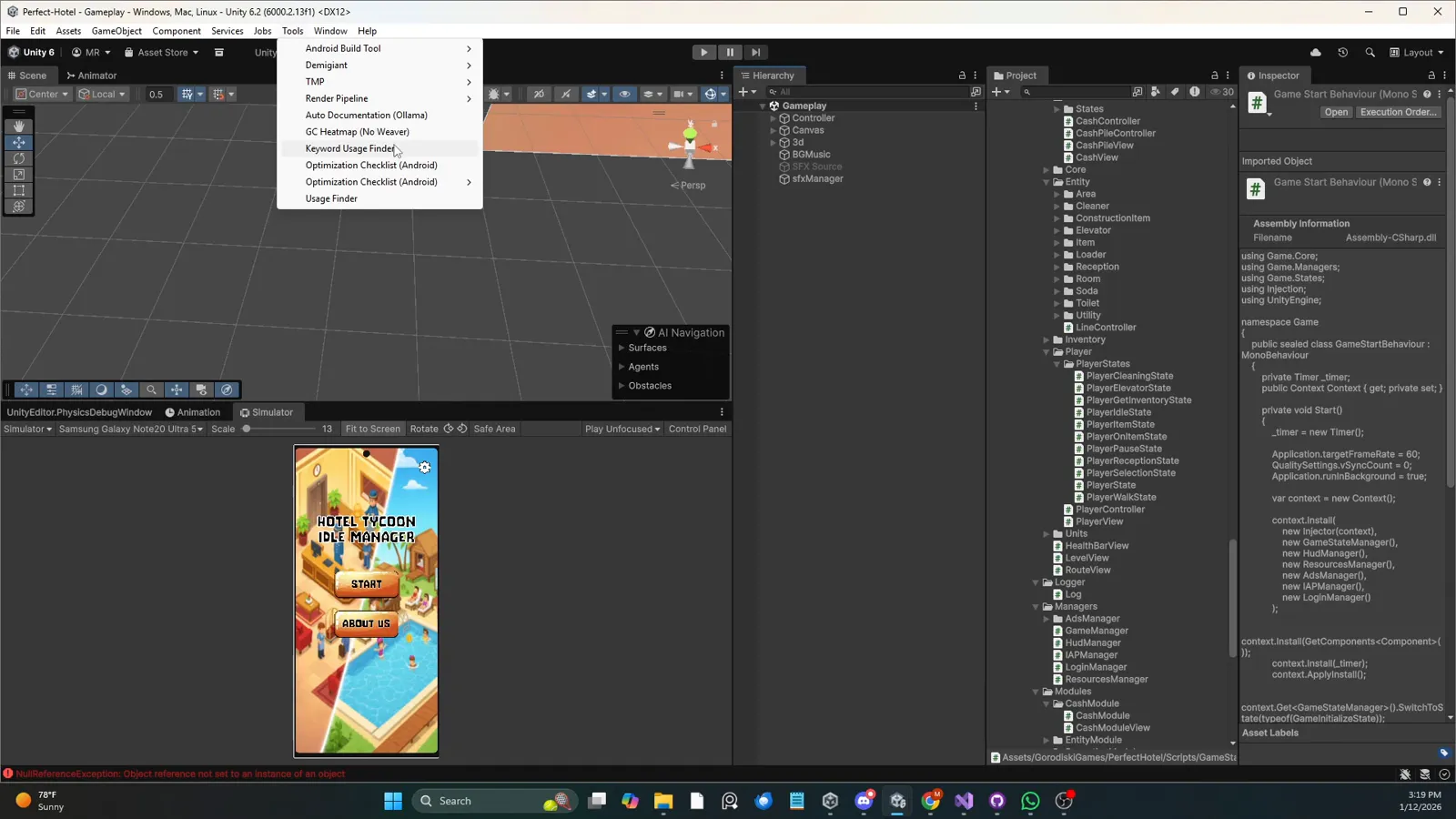
Task: Click the Project add asset plus icon
Action: 1000,92
